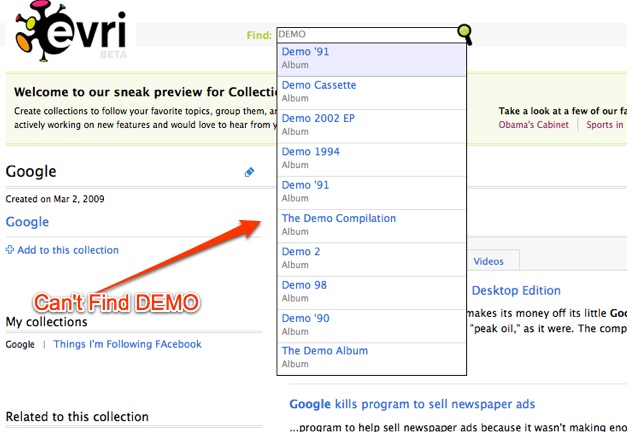This screenshot has width=627, height=432.
Task: Click Created on Mar 2, 2009 text
Action: click(55, 199)
